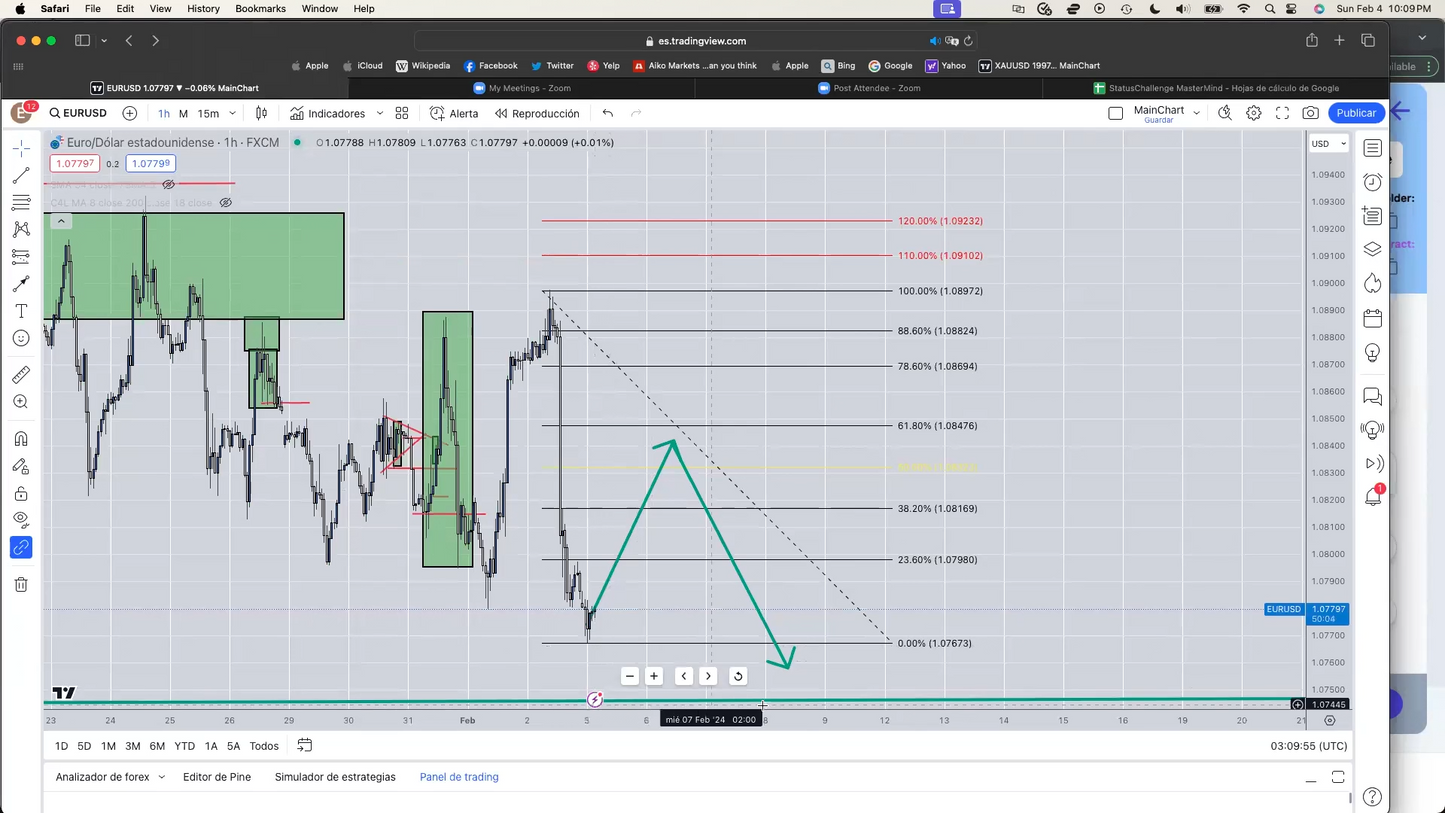Open the hotlists flame panel
1445x813 pixels.
click(1373, 283)
